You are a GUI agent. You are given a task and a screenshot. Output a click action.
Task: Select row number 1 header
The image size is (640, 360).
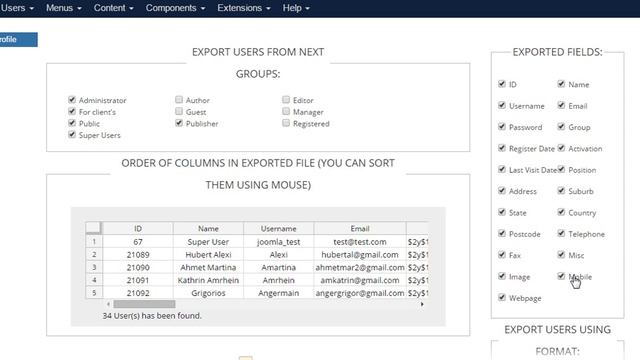94,242
